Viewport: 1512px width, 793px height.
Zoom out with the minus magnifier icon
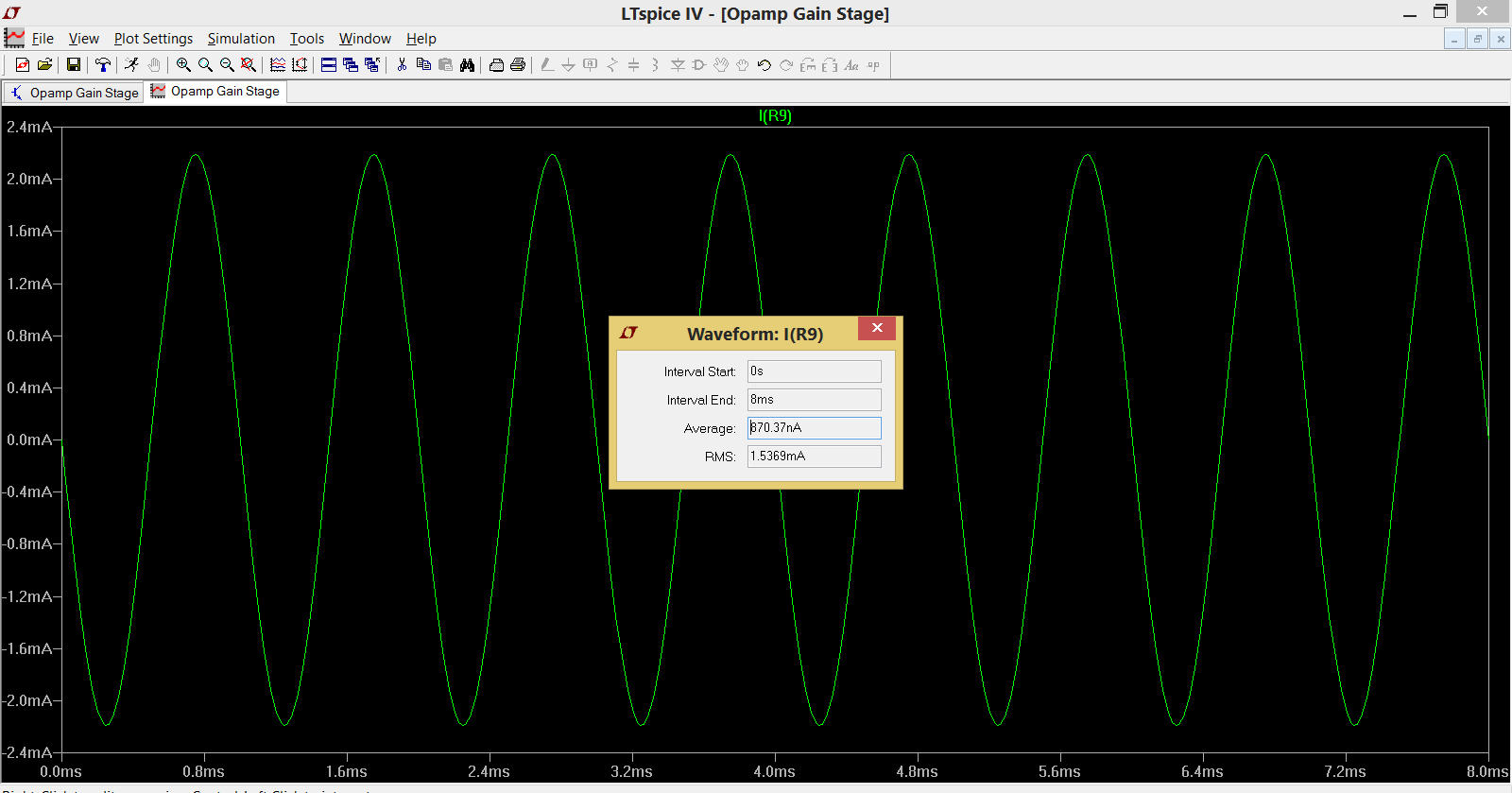(227, 64)
